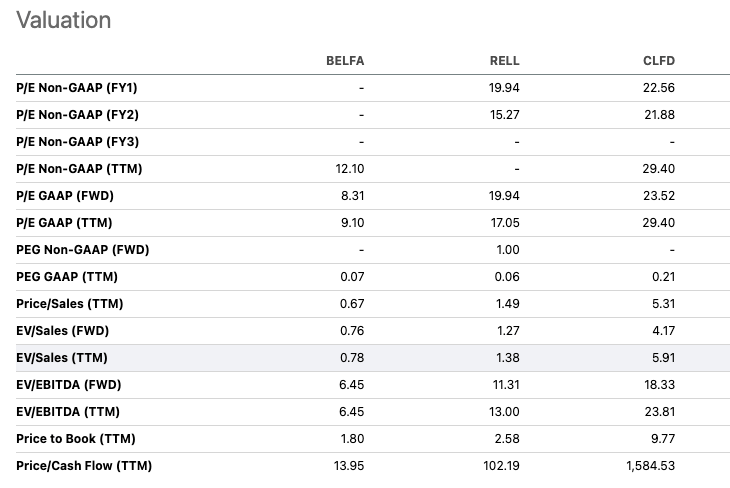The width and height of the screenshot is (730, 488).
Task: Select the P/E Non-GAAP (FY1) row label
Action: click(77, 88)
